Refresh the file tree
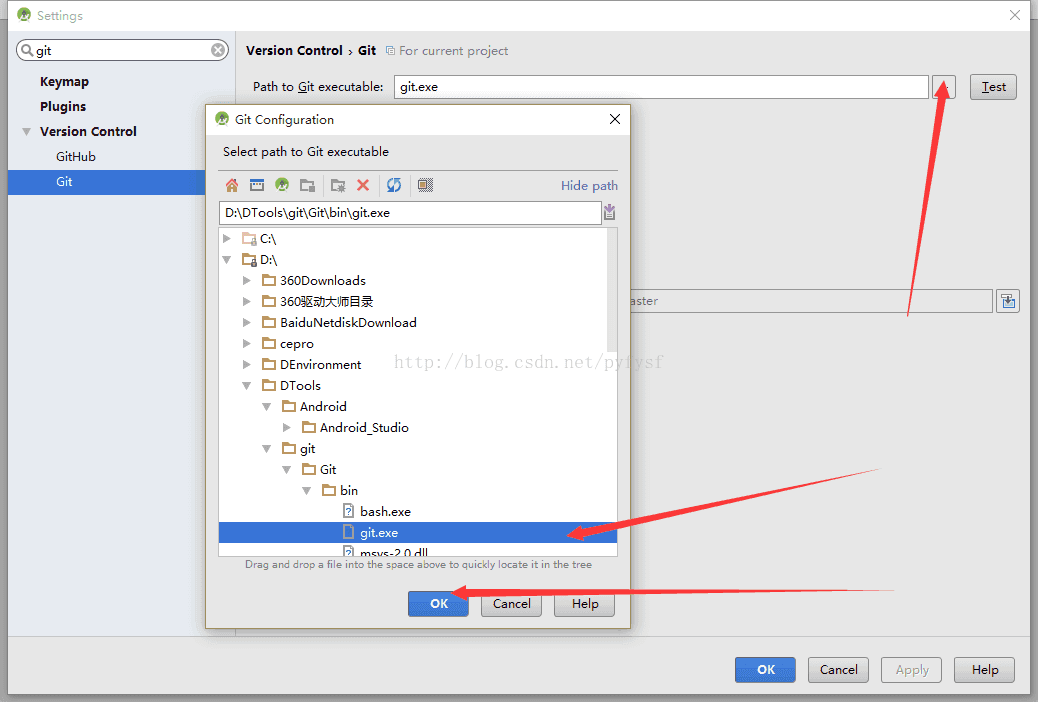The height and width of the screenshot is (702, 1038). [394, 185]
